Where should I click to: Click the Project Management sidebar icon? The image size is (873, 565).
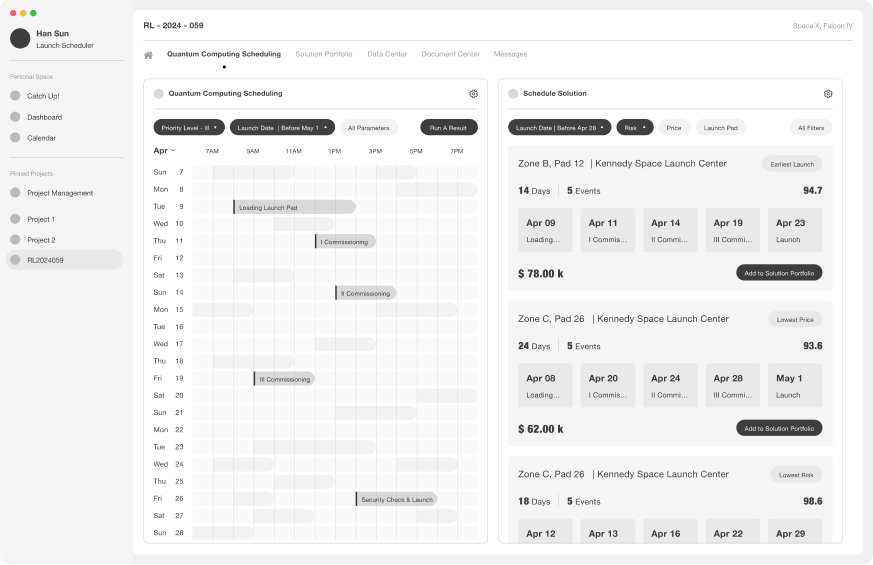15,193
